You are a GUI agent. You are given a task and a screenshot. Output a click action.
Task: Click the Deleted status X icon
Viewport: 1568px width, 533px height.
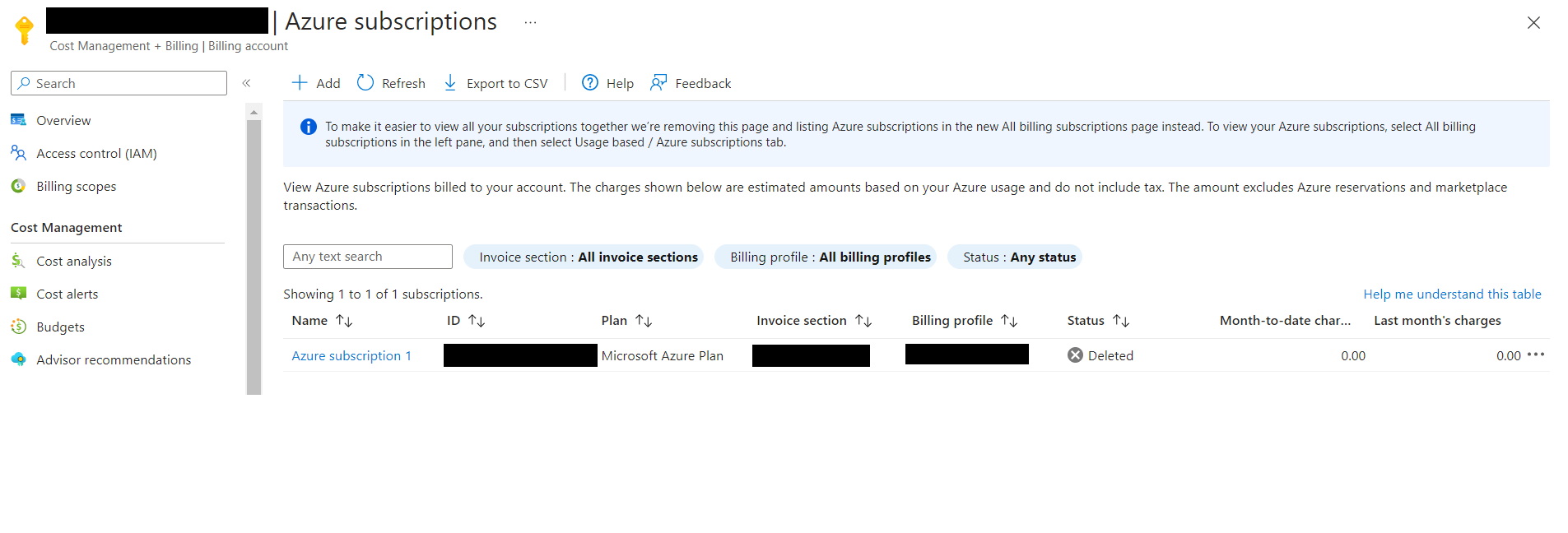click(1075, 355)
